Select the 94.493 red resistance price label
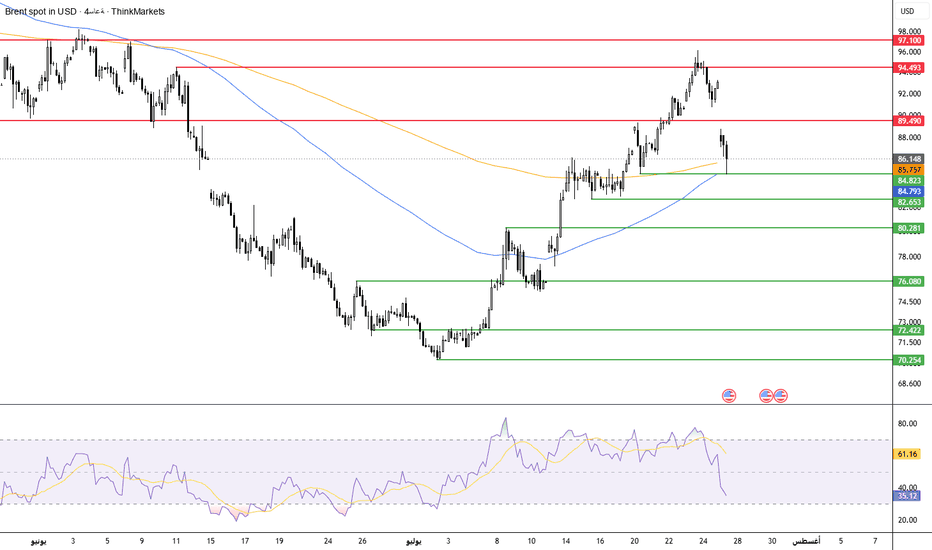 tap(909, 68)
